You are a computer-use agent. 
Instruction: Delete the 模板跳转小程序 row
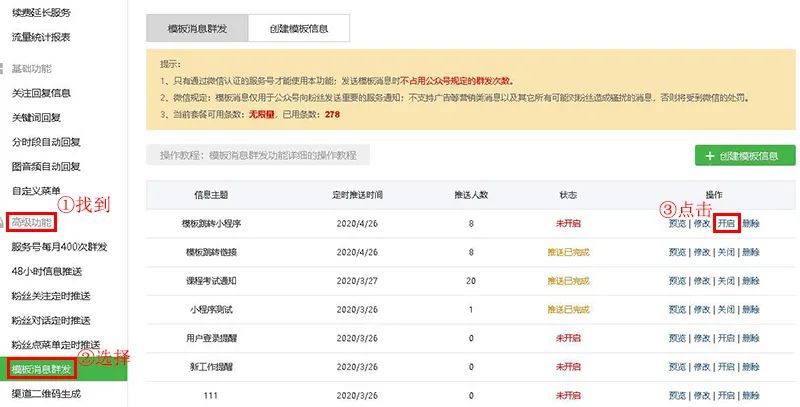point(751,223)
